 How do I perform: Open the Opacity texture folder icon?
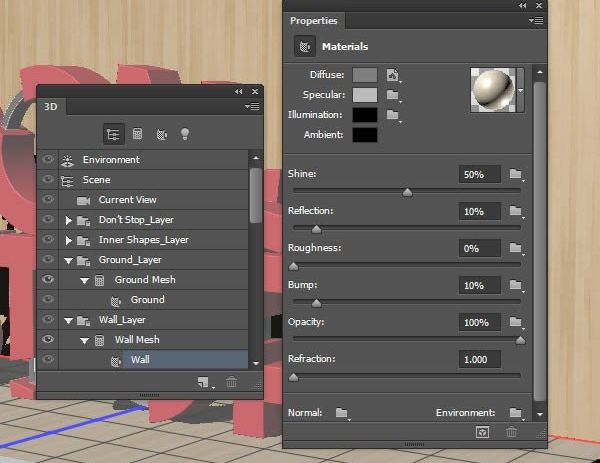(516, 322)
